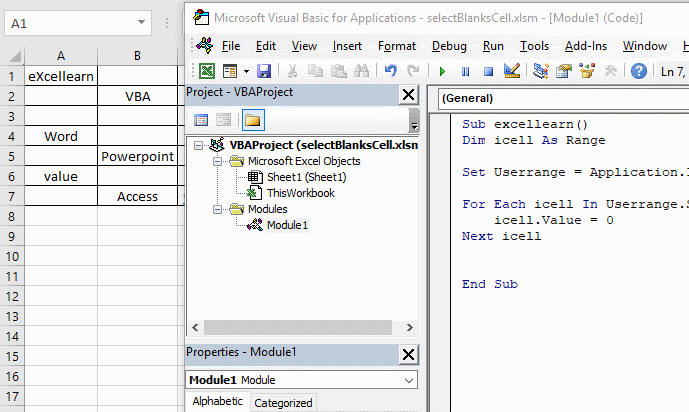This screenshot has width=689, height=412.
Task: Select cell containing eXcellearn
Action: tap(61, 76)
